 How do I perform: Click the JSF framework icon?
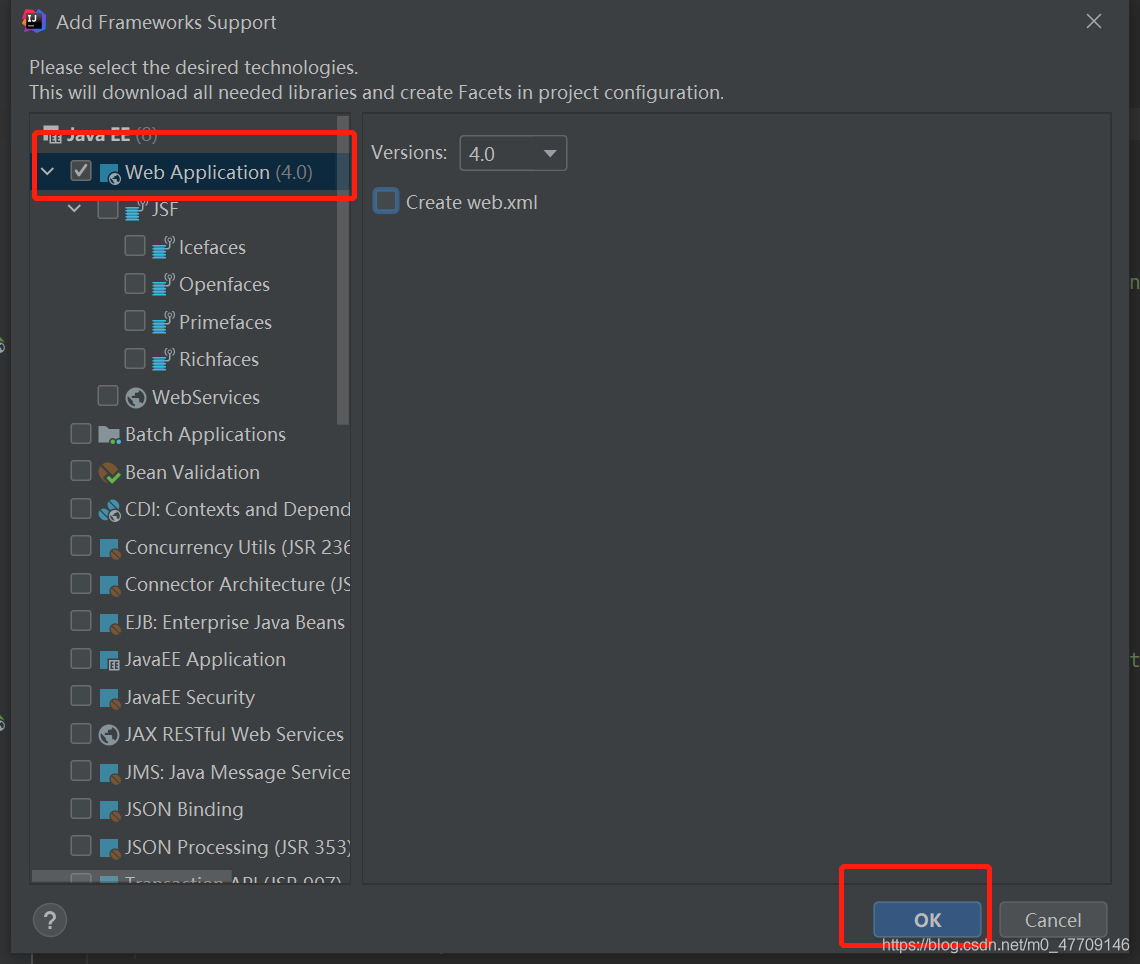click(136, 210)
